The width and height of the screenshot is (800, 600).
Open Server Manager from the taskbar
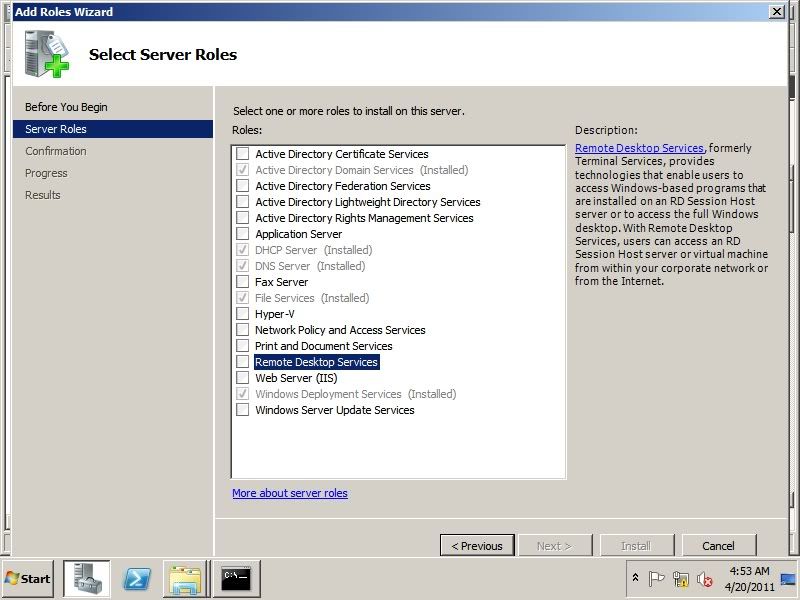87,578
